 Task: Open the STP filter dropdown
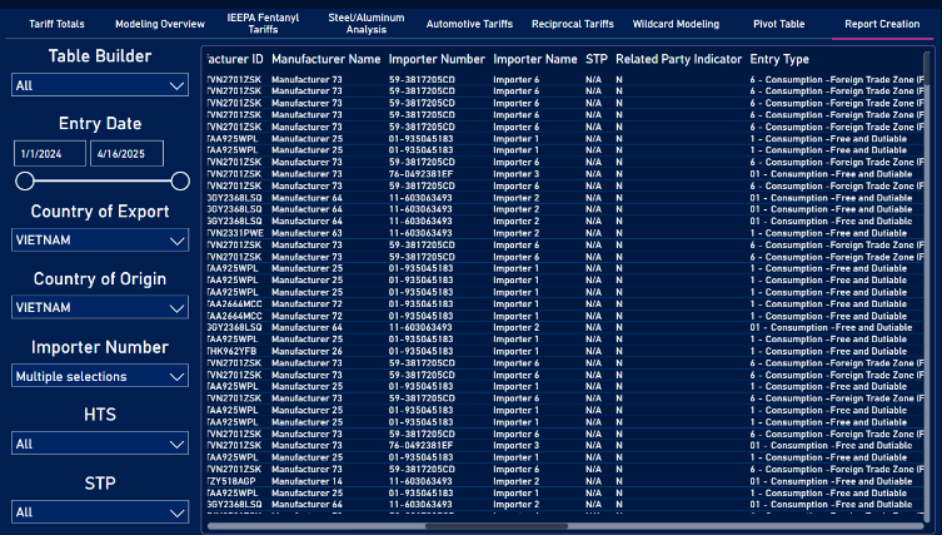click(x=100, y=512)
